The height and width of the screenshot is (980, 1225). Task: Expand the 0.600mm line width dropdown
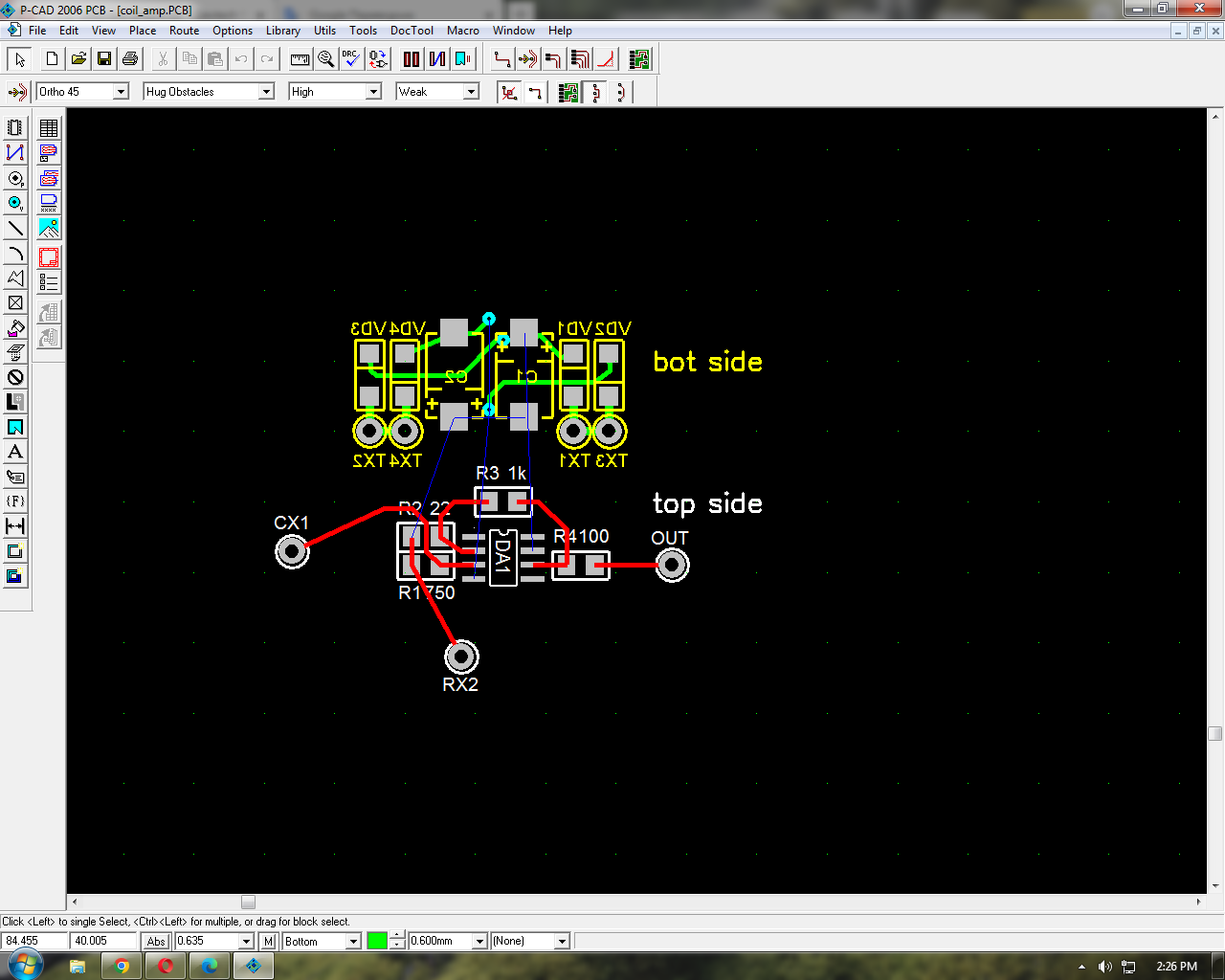click(x=480, y=942)
